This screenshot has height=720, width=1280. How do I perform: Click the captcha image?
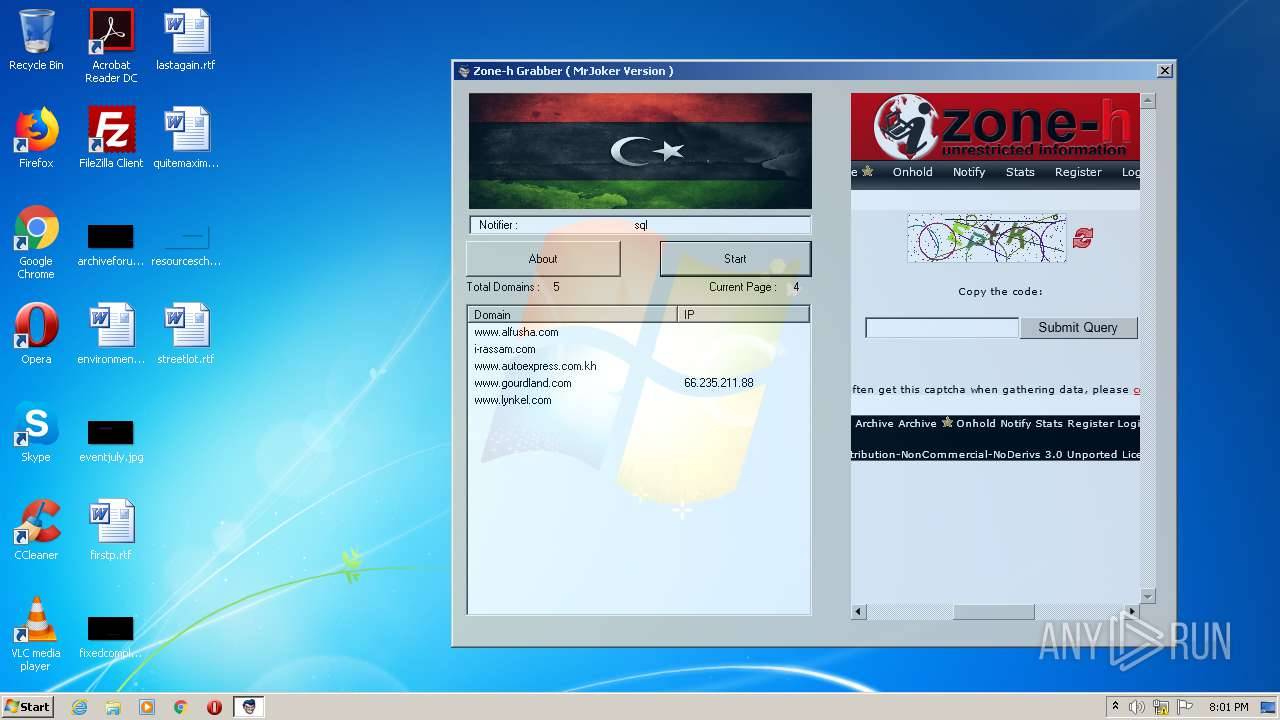(x=986, y=238)
